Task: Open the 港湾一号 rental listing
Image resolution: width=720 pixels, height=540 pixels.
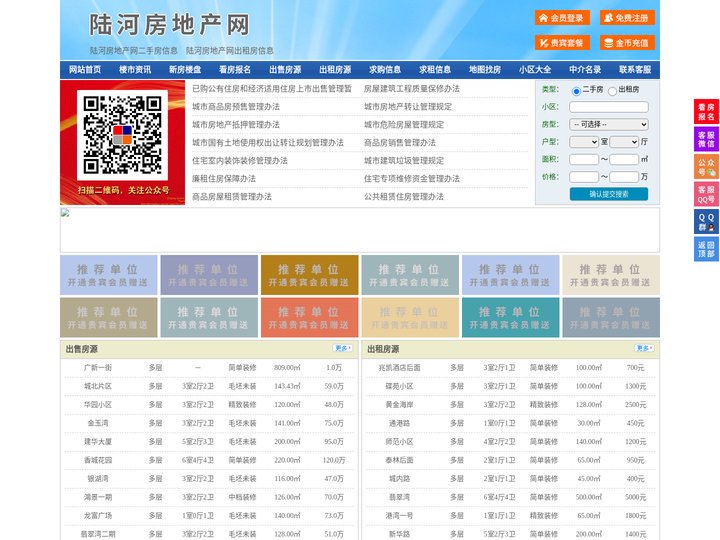Action: [x=399, y=516]
